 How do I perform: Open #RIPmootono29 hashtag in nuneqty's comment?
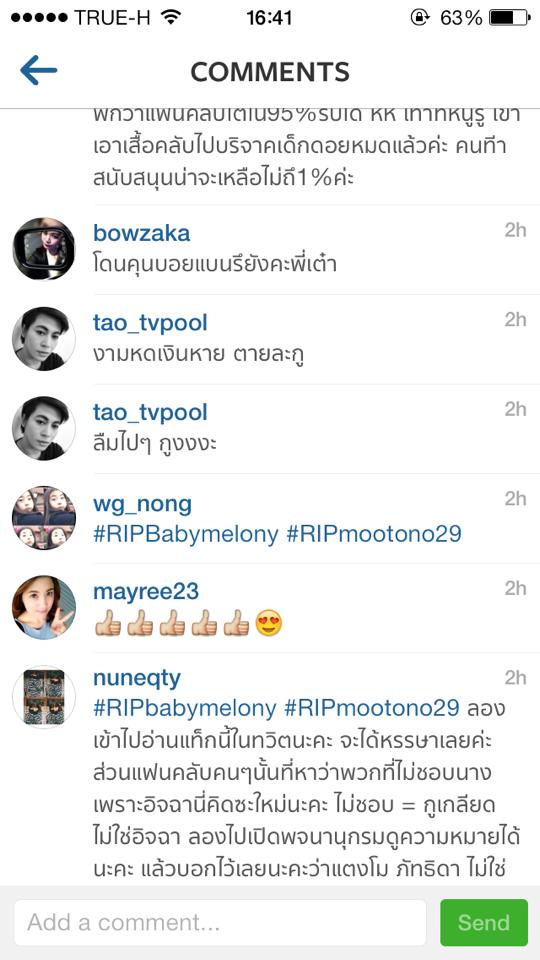(372, 708)
